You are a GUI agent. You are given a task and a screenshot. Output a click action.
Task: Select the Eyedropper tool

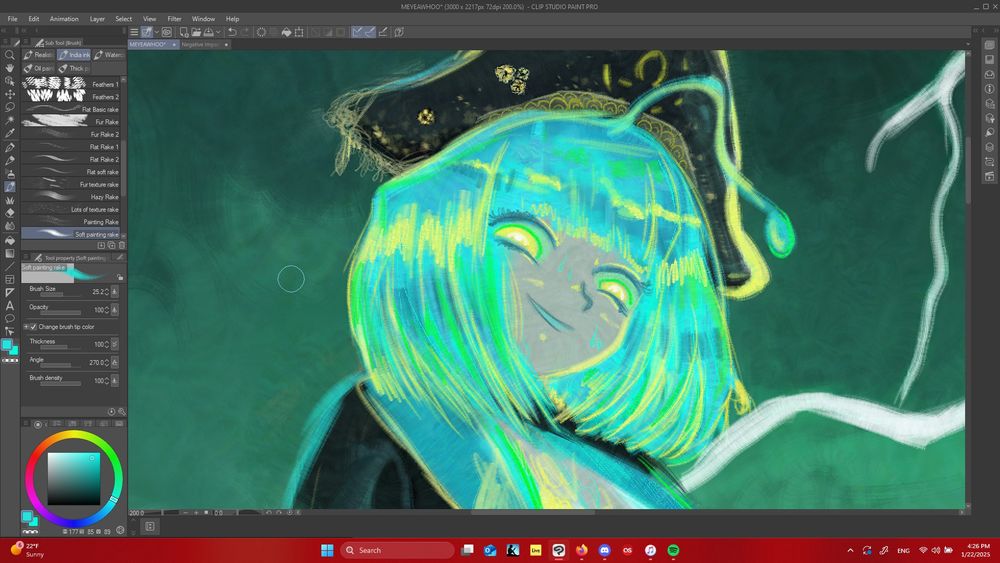[x=10, y=133]
